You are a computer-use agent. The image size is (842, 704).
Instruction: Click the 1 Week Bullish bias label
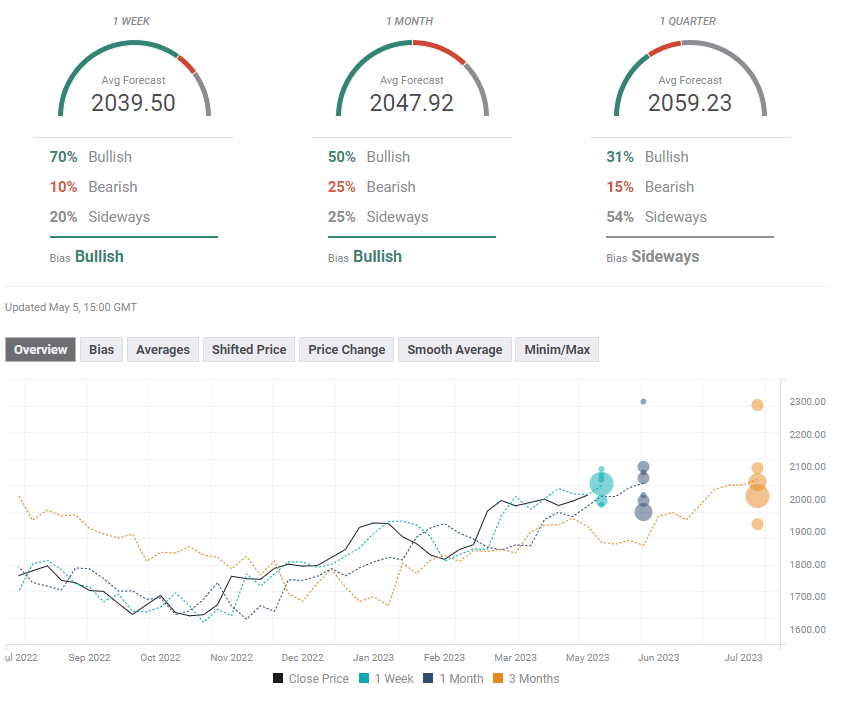pyautogui.click(x=98, y=257)
